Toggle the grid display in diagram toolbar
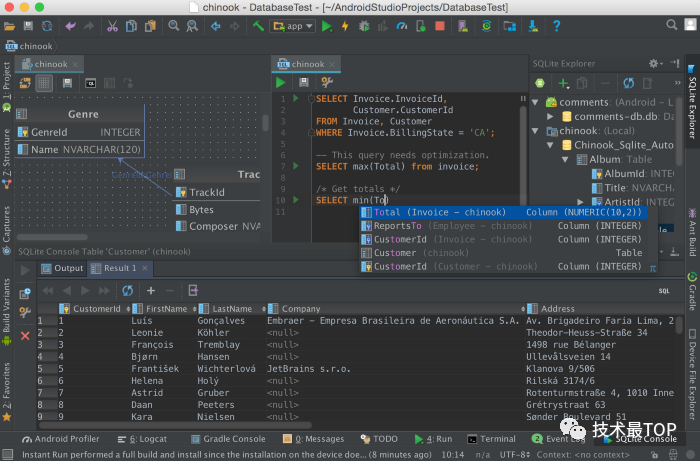 coord(44,83)
